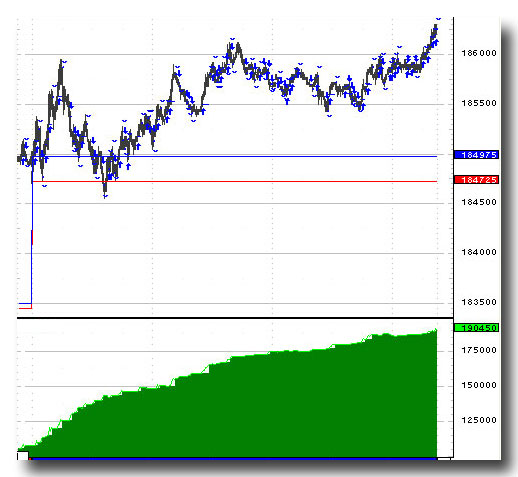
Task: Click the black divider between price and equity panels
Action: (x=235, y=318)
